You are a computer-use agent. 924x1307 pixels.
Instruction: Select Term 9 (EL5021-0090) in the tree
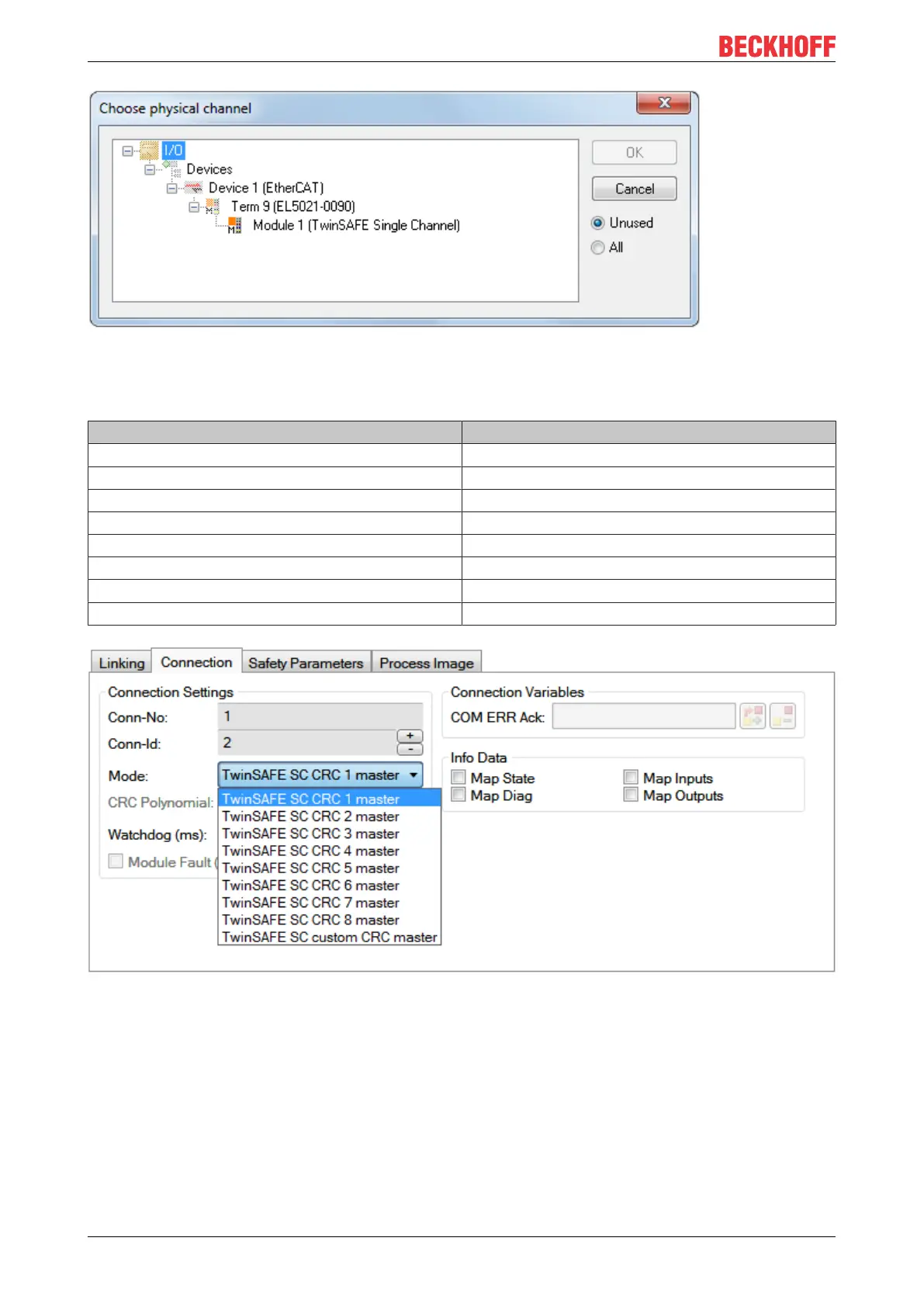[293, 206]
